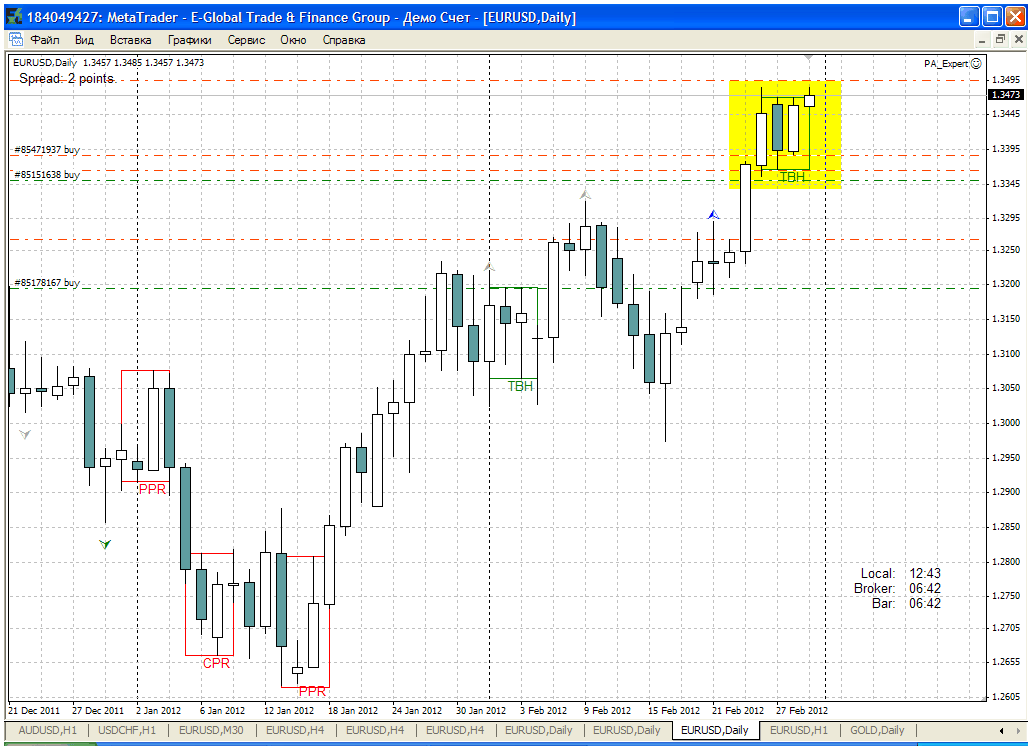Click the 27 Feb 2012 date label
Image resolution: width=1032 pixels, height=746 pixels.
point(802,710)
